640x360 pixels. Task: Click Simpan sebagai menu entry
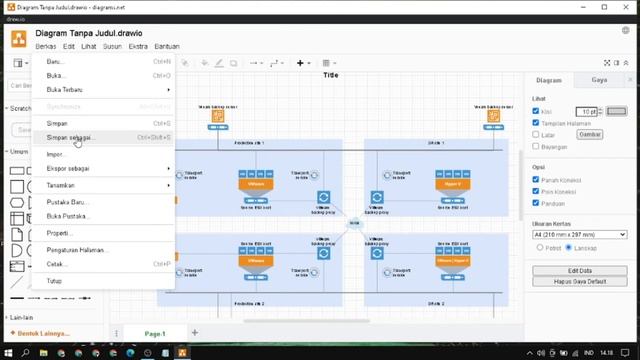pos(103,138)
